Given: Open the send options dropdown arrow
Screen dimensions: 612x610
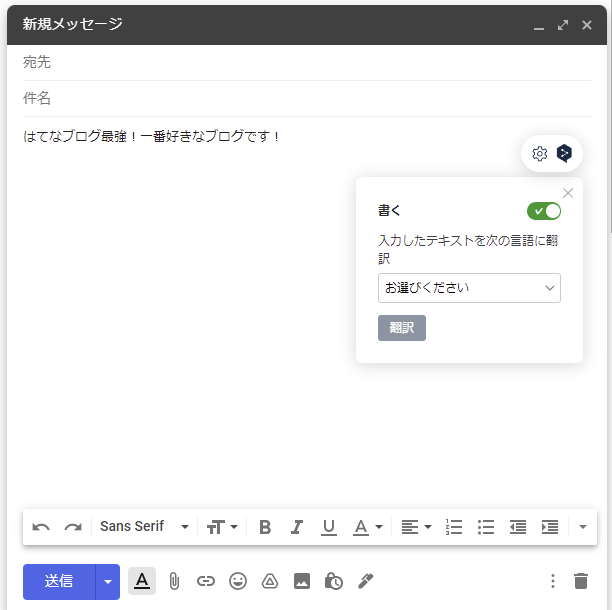Looking at the screenshot, I should (x=108, y=582).
